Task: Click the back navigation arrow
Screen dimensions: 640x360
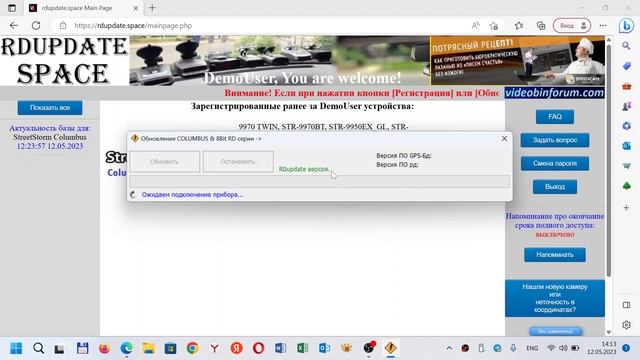Action: (14, 25)
